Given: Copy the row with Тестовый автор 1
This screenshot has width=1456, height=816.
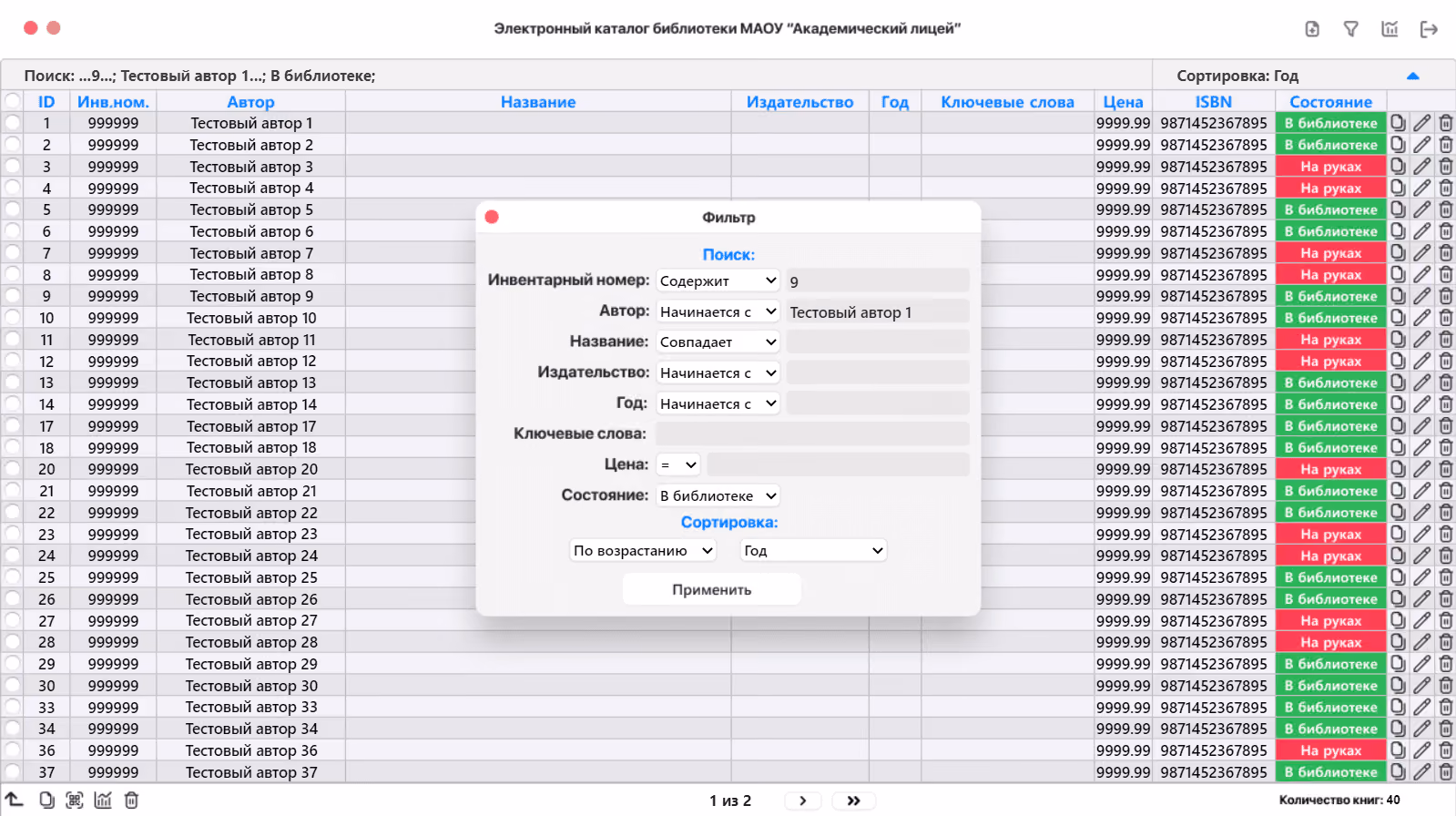Looking at the screenshot, I should [x=1398, y=123].
